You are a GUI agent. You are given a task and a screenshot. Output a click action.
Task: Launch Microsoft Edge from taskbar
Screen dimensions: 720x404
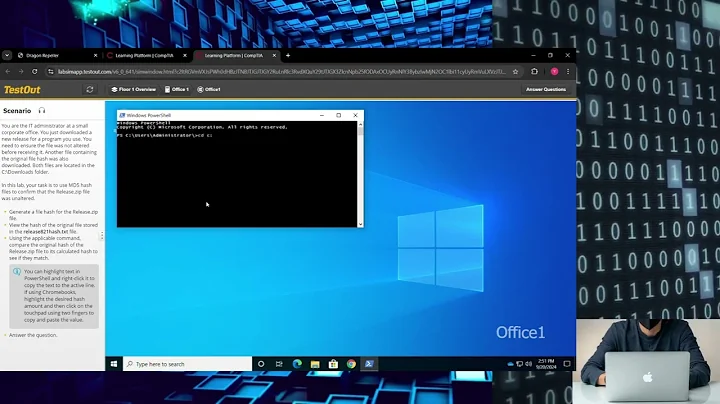coord(297,364)
